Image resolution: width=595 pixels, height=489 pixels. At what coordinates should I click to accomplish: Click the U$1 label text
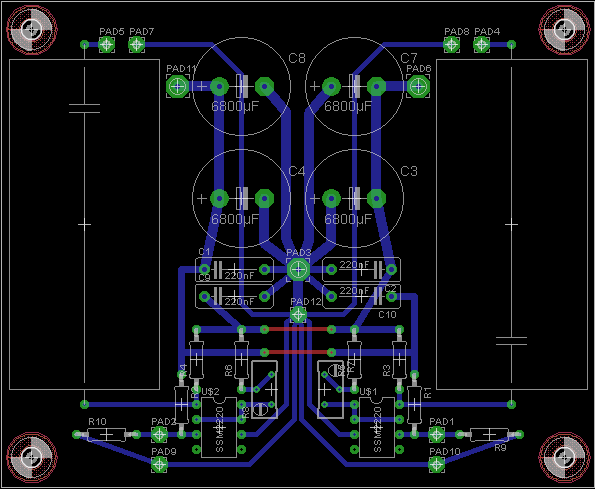(368, 392)
